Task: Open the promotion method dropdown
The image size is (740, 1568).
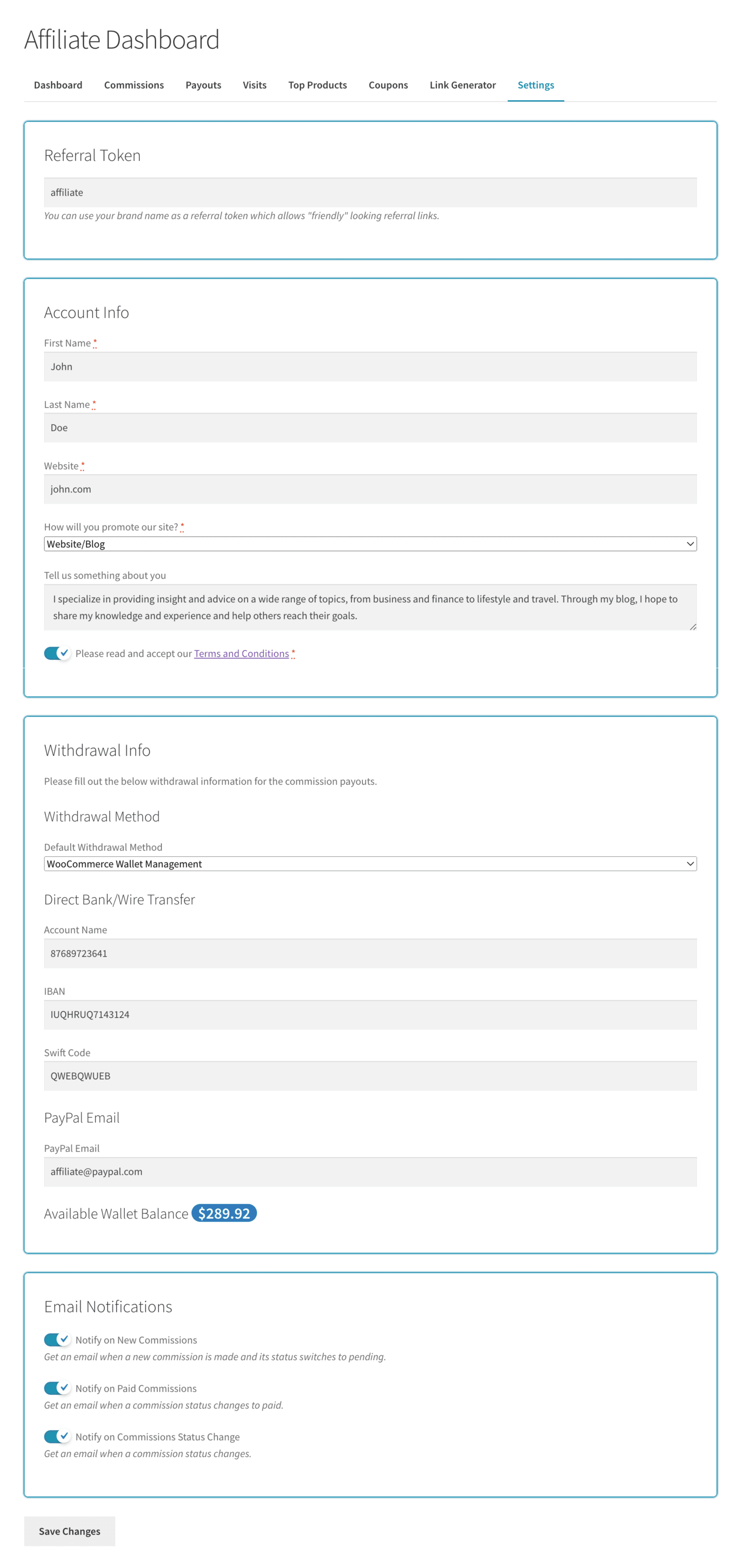Action: coord(370,544)
